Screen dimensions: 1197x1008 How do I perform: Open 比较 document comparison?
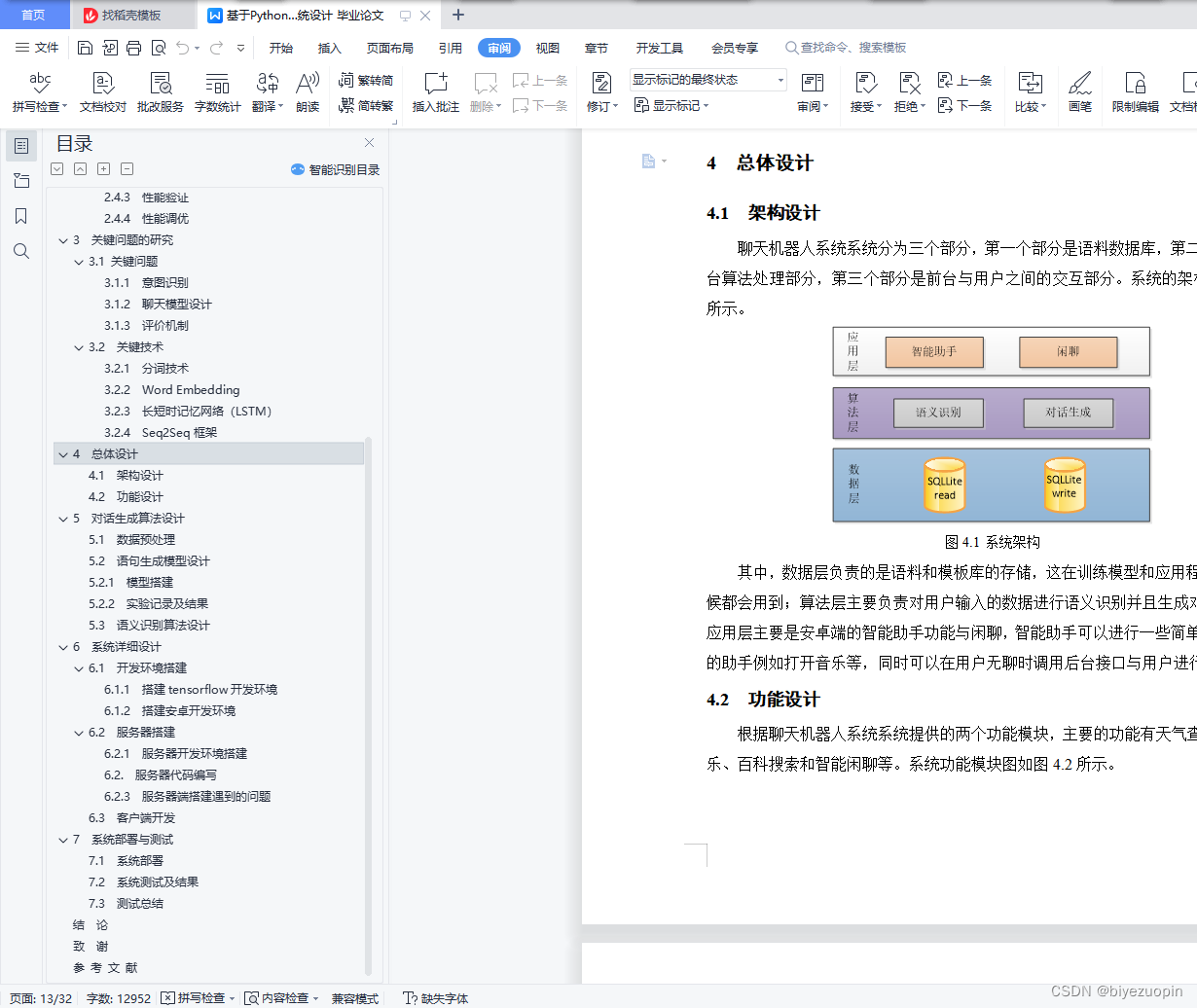(x=1030, y=92)
